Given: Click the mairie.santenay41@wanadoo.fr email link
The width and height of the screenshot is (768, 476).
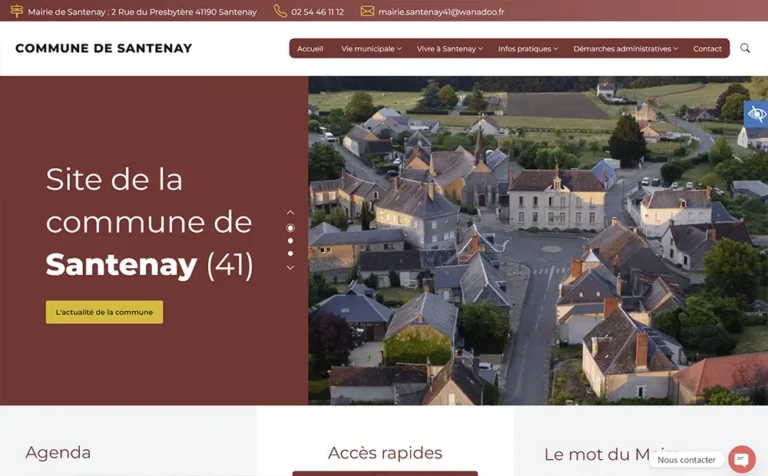Looking at the screenshot, I should [441, 12].
